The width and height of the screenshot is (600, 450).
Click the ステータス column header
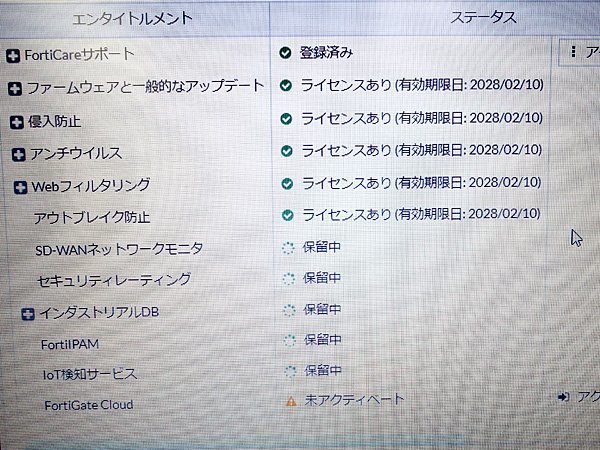pyautogui.click(x=483, y=17)
